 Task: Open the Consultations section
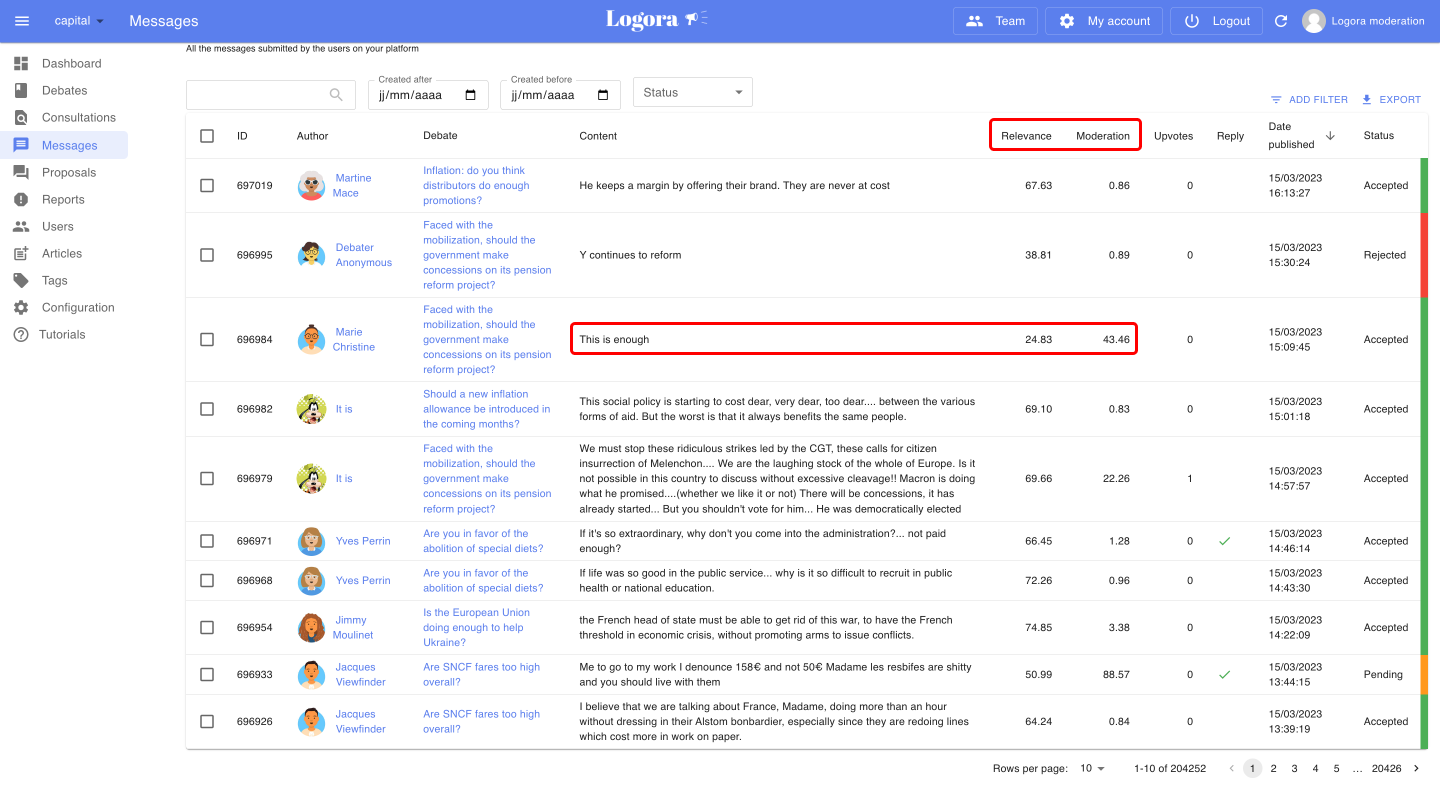20,117
